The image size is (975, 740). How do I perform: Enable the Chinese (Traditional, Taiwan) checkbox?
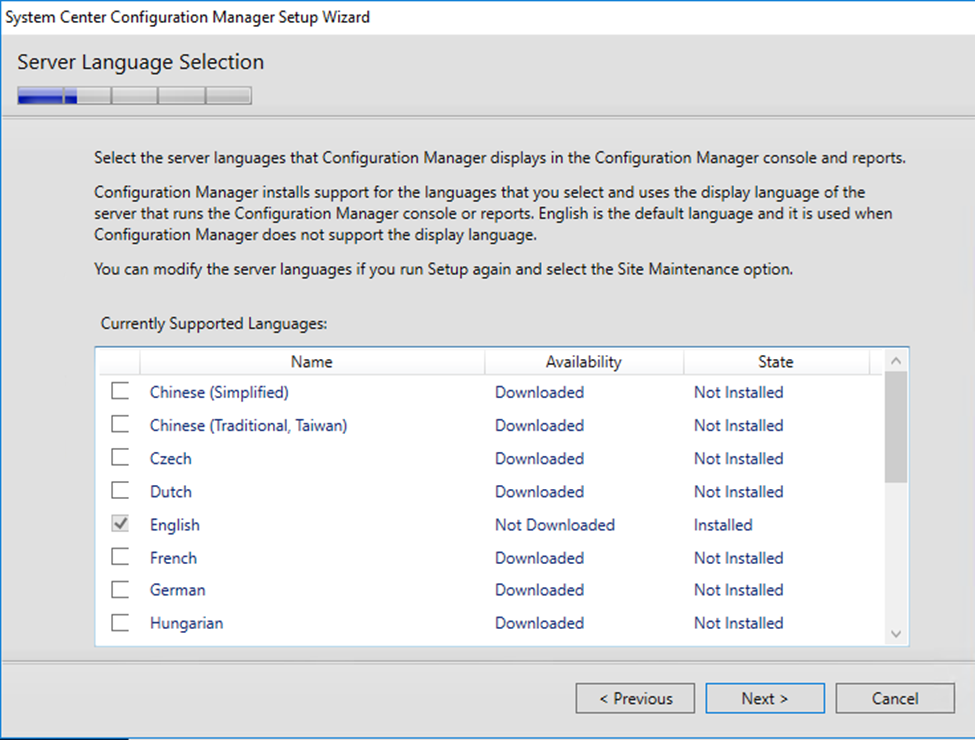120,425
